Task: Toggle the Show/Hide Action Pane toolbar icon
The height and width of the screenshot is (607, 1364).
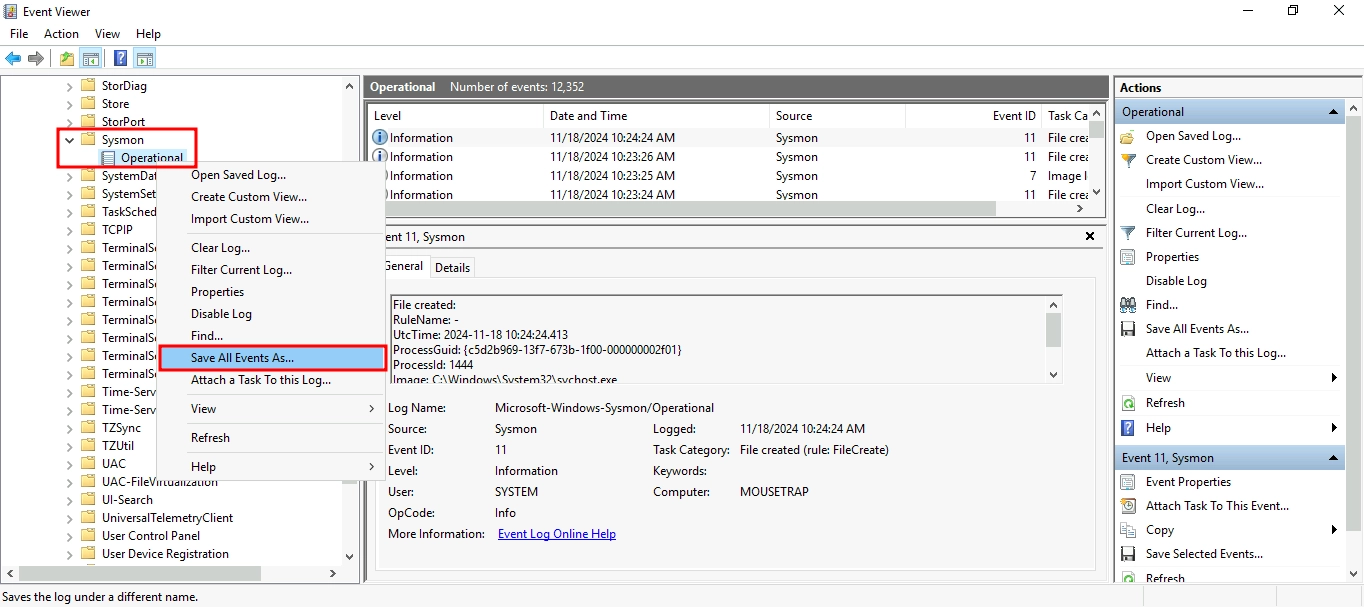Action: tap(145, 59)
